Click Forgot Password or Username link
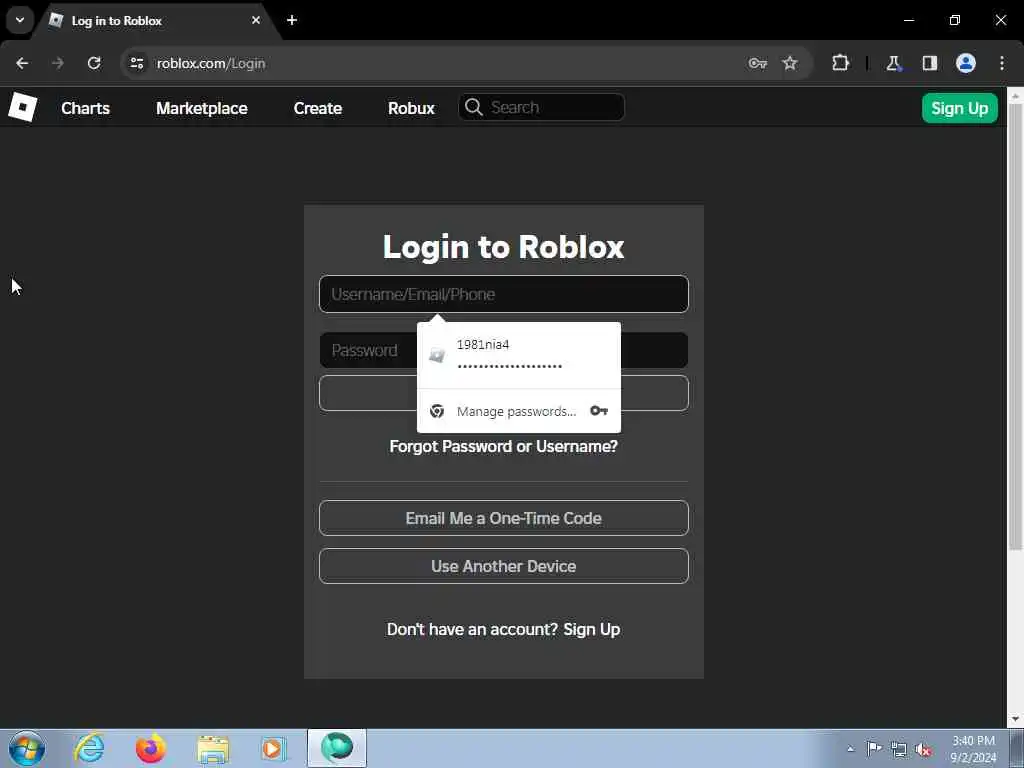The width and height of the screenshot is (1024, 768). point(504,447)
